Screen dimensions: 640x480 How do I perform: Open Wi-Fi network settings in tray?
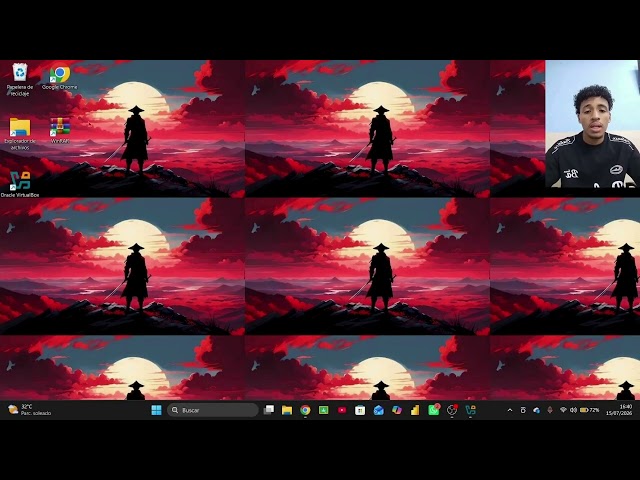(x=563, y=410)
